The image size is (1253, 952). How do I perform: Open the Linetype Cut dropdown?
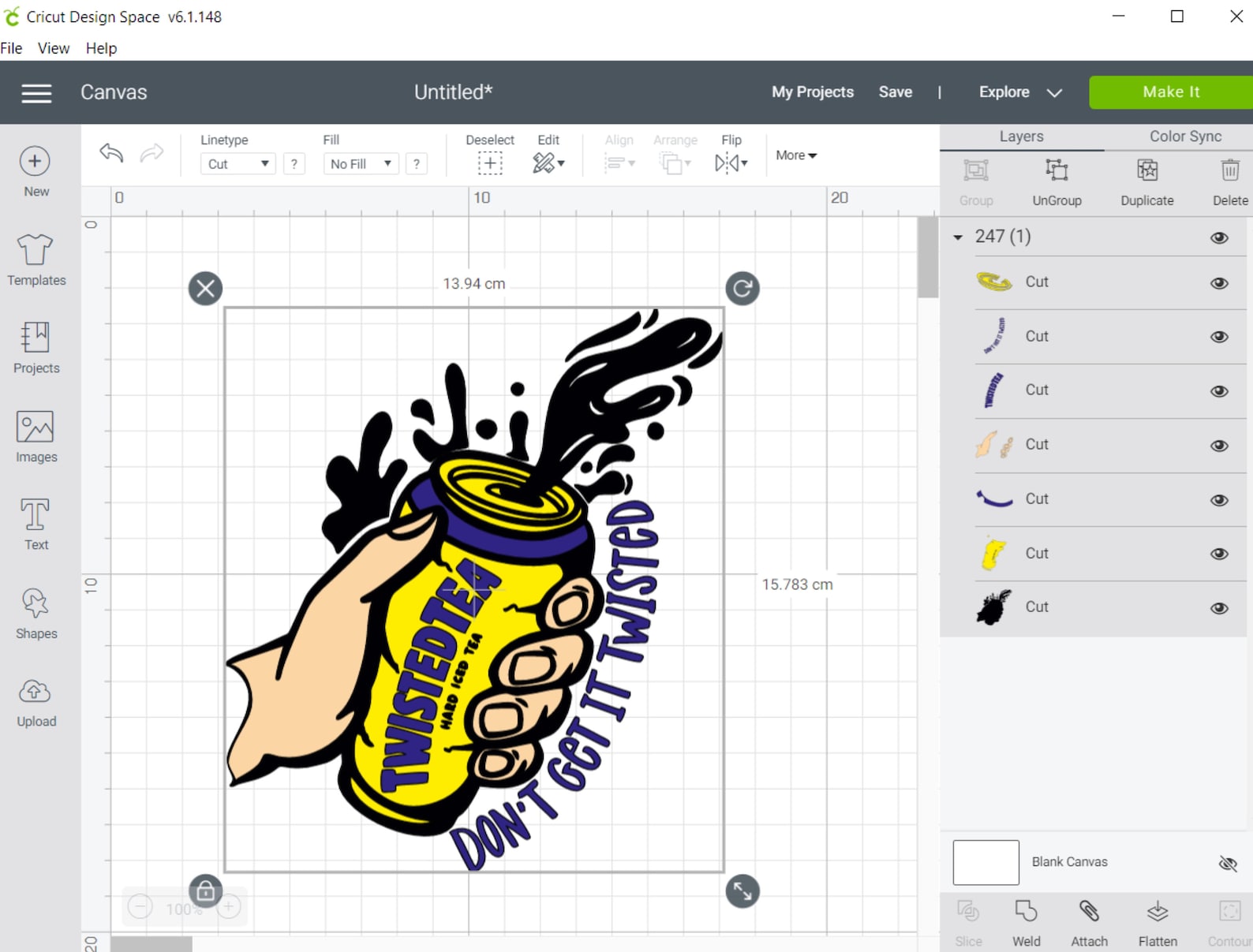coord(238,164)
